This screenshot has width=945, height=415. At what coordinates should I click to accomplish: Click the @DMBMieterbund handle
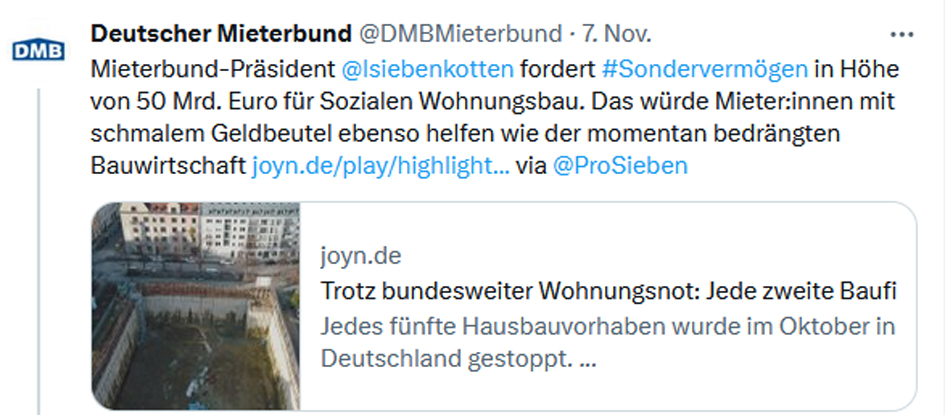(x=460, y=34)
